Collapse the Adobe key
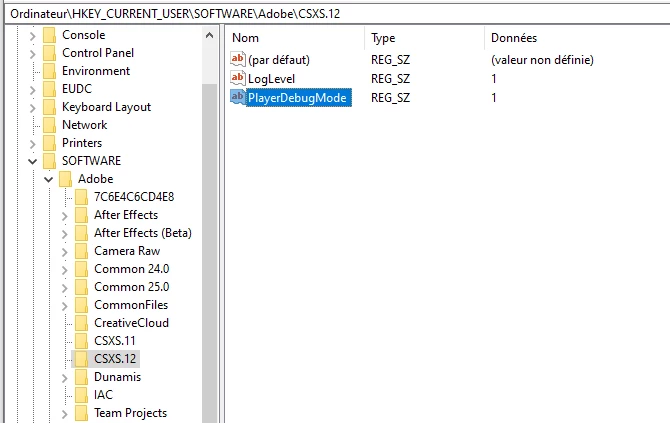Screen dimensions: 670x423 (49, 179)
